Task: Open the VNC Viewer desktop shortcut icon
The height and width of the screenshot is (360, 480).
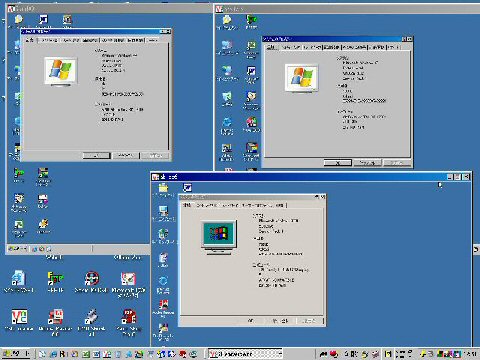Action: 19,317
